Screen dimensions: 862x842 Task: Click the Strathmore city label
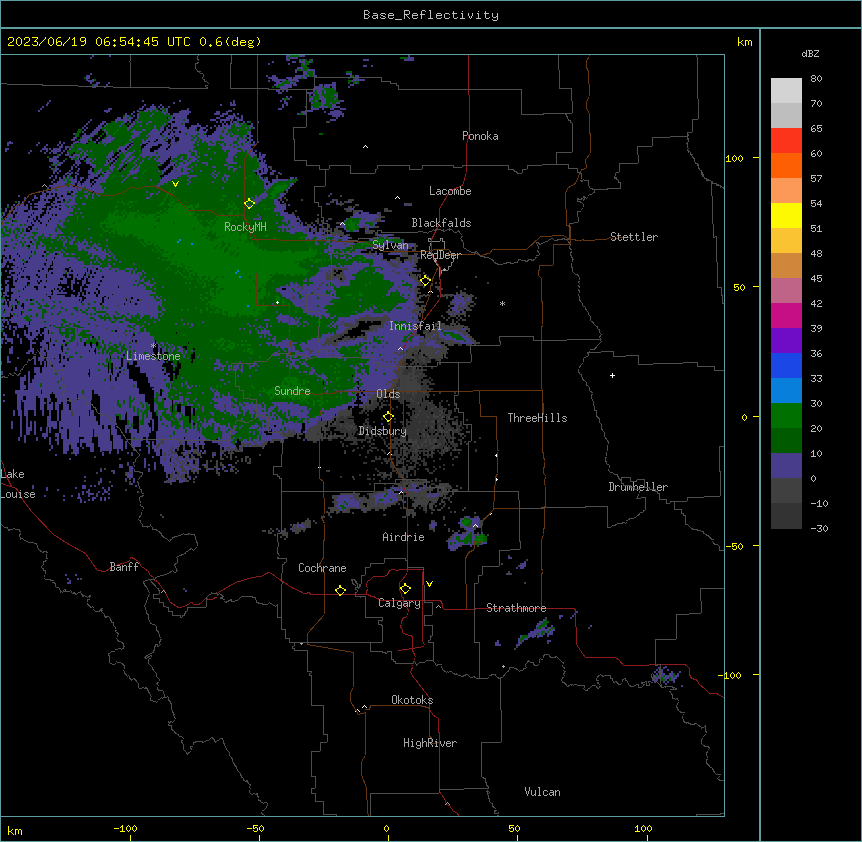(x=516, y=608)
